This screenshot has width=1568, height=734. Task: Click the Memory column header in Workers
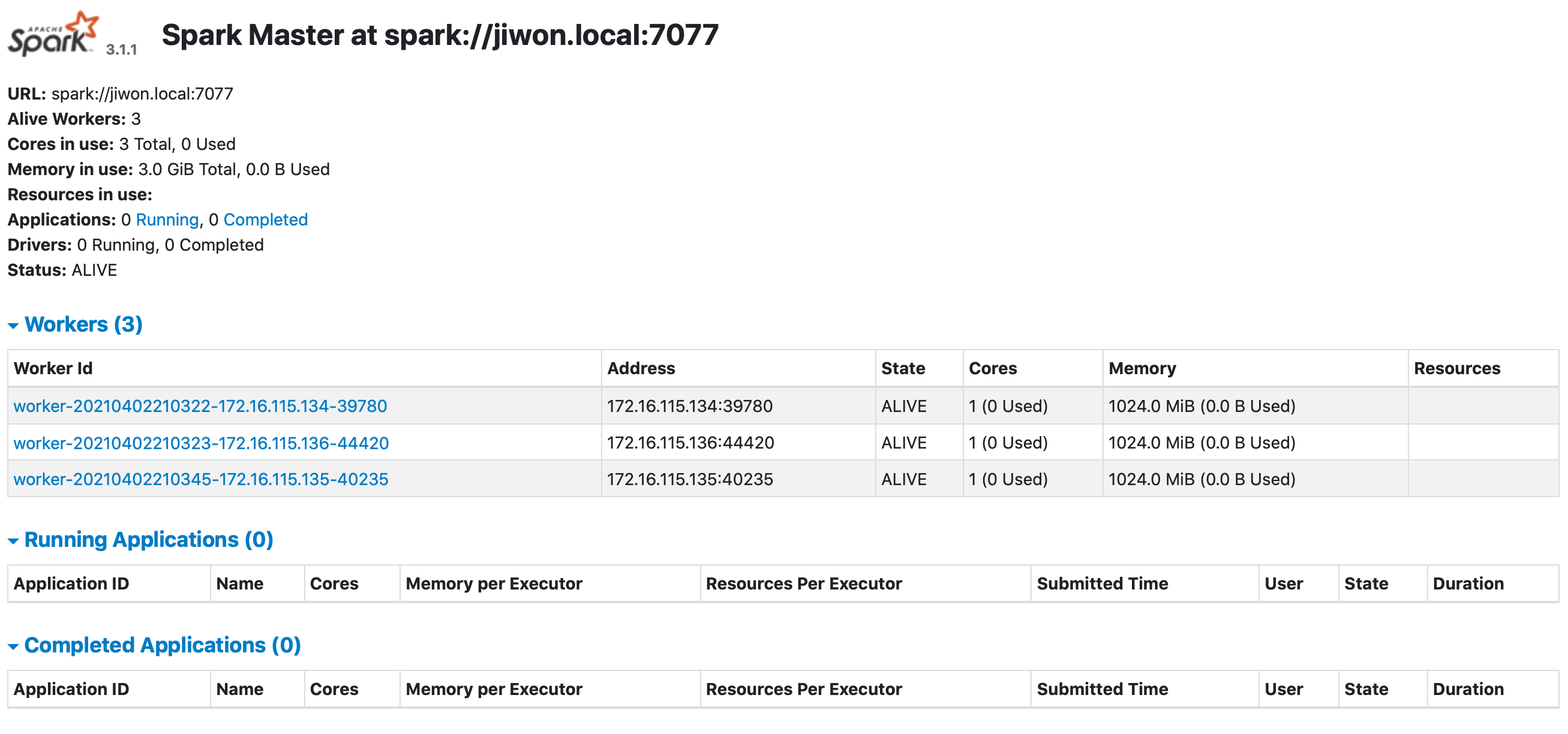pos(1142,368)
